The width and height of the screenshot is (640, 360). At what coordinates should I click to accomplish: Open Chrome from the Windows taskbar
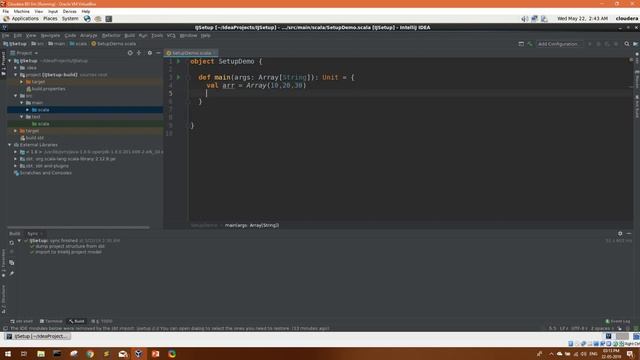tap(90, 354)
